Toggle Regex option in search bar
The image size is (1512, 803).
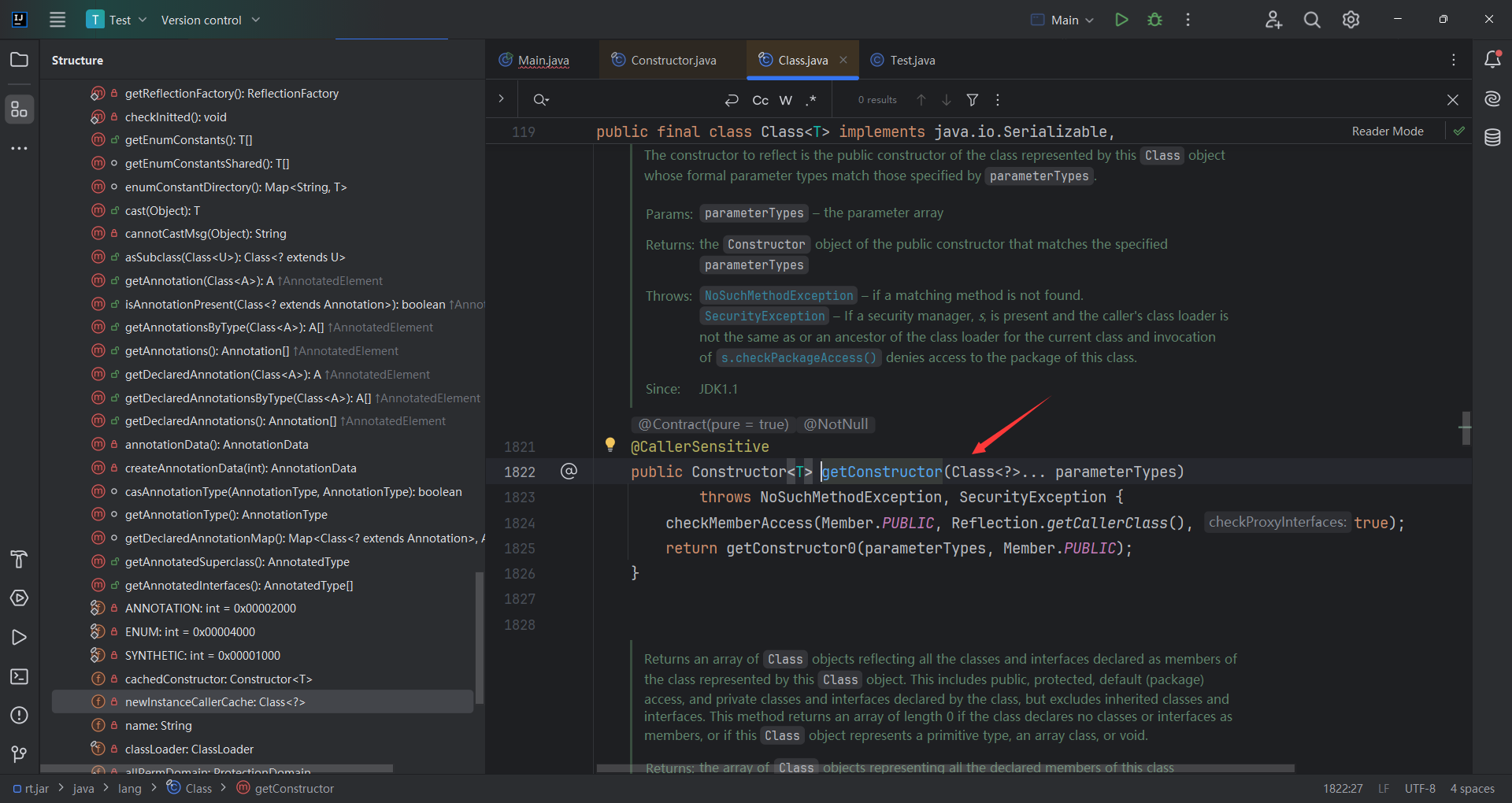click(x=811, y=100)
